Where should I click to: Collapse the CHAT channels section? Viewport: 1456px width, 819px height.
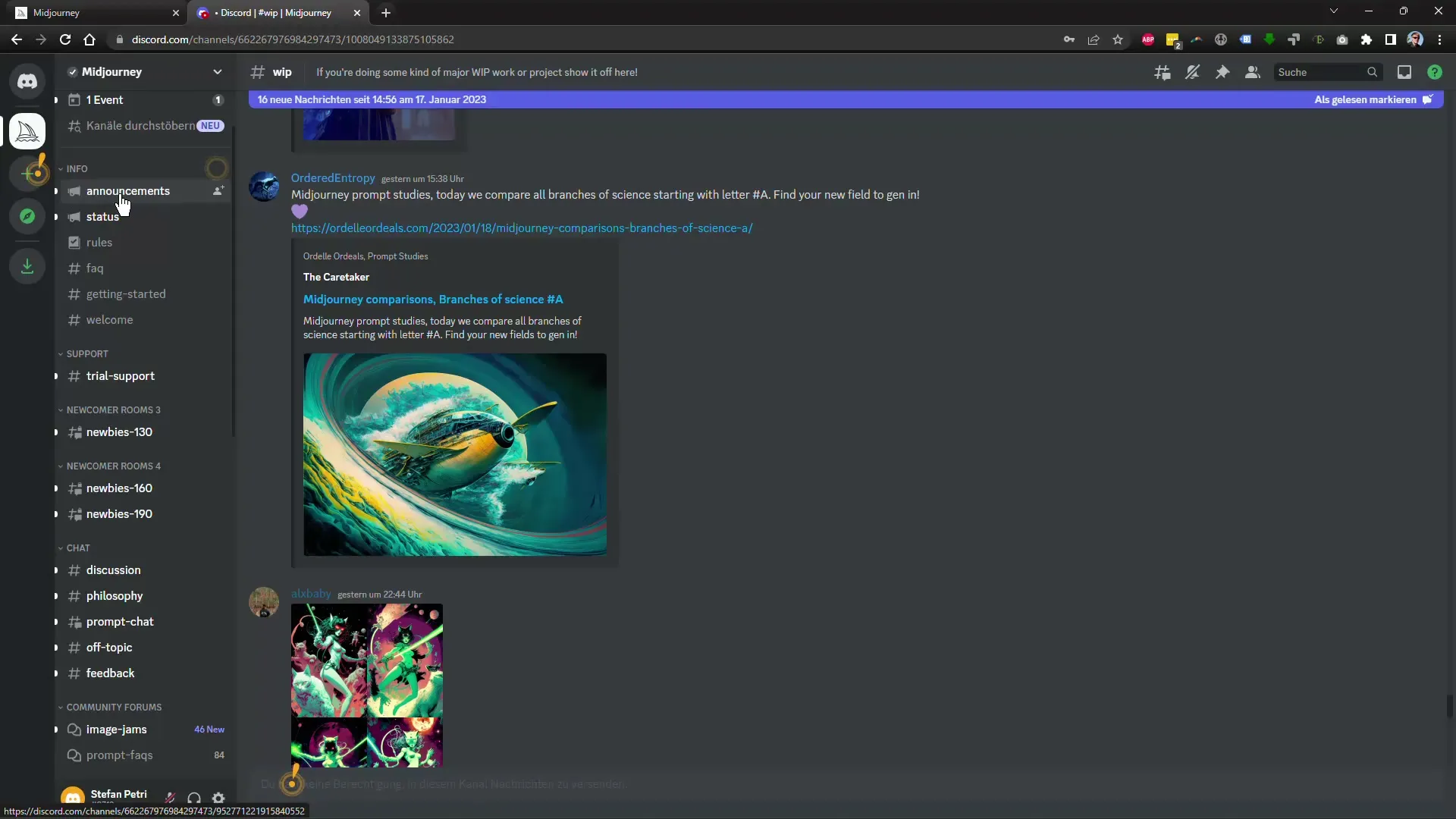click(78, 547)
